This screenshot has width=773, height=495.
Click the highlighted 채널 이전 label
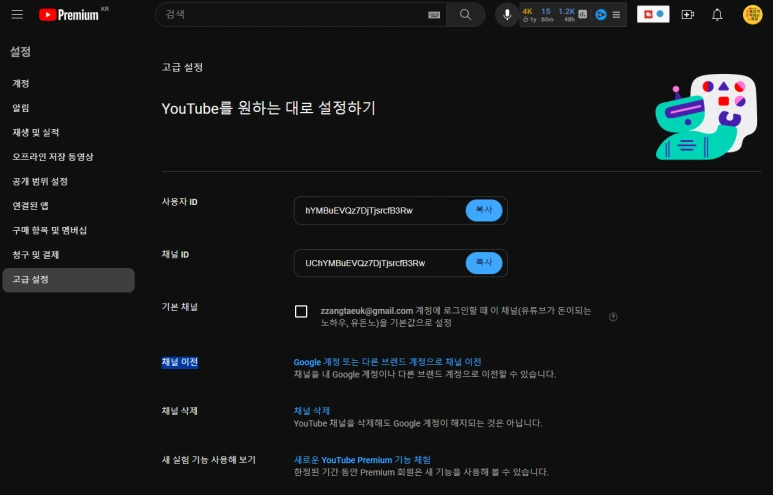[x=180, y=362]
